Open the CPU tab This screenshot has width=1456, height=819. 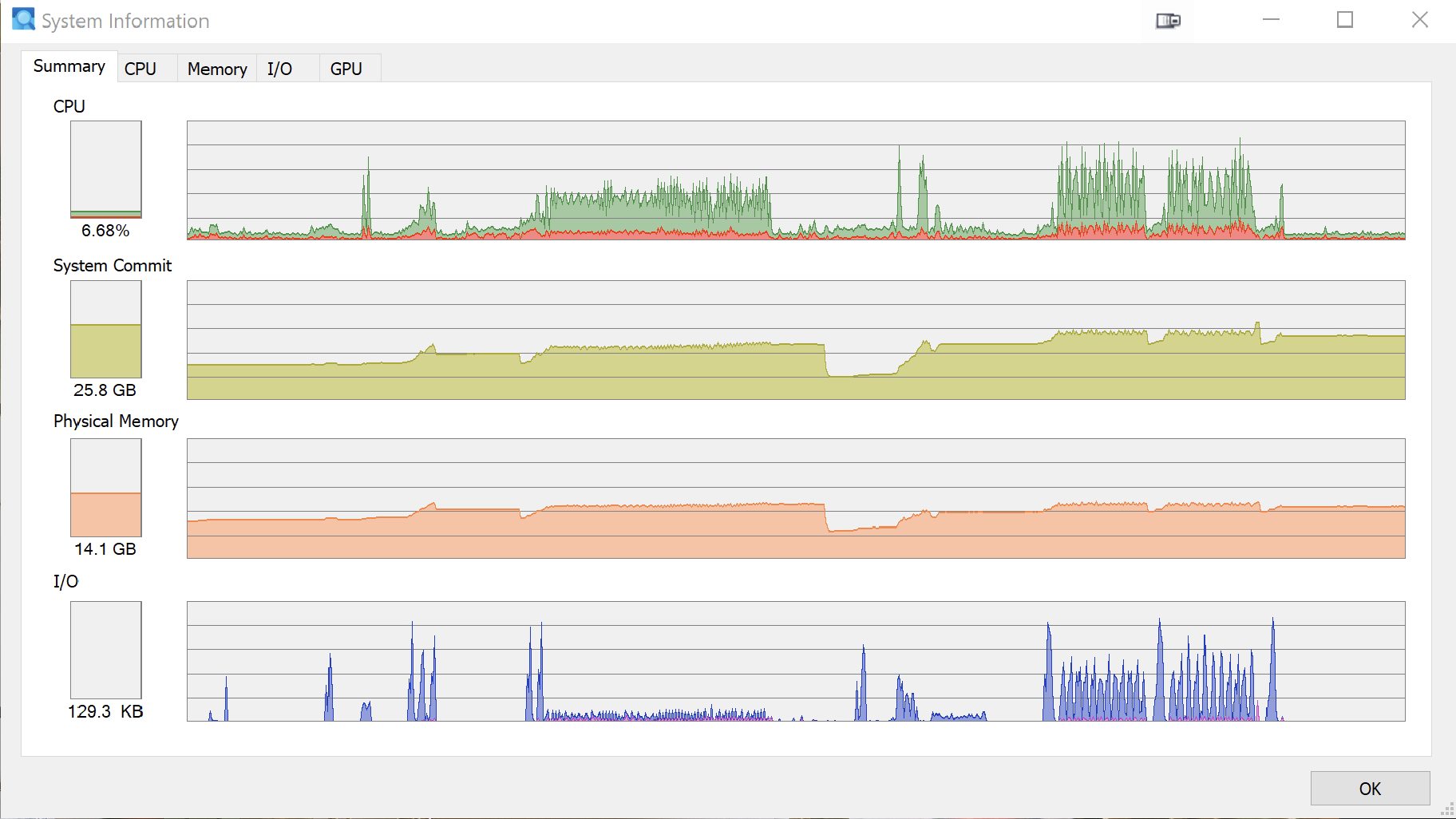pyautogui.click(x=140, y=69)
